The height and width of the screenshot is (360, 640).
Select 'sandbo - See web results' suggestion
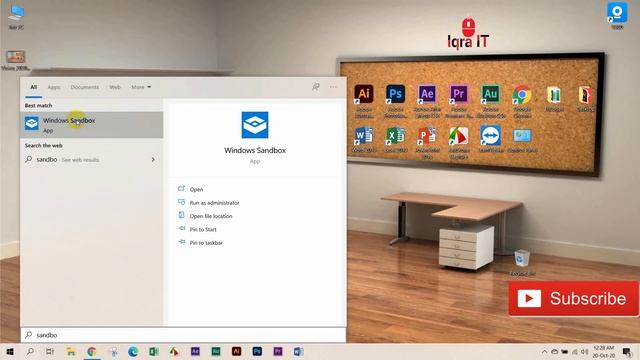click(91, 160)
